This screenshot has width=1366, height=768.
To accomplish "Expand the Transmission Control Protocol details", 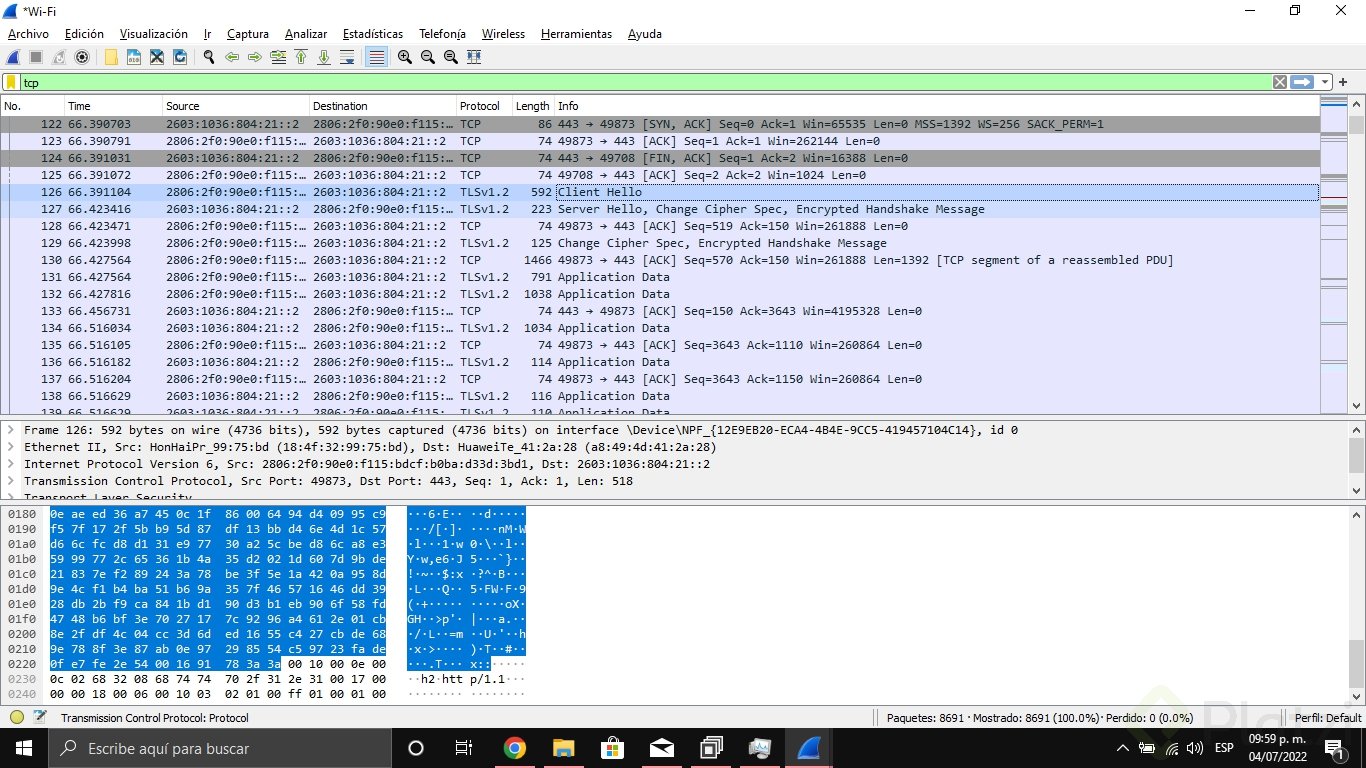I will 10,481.
